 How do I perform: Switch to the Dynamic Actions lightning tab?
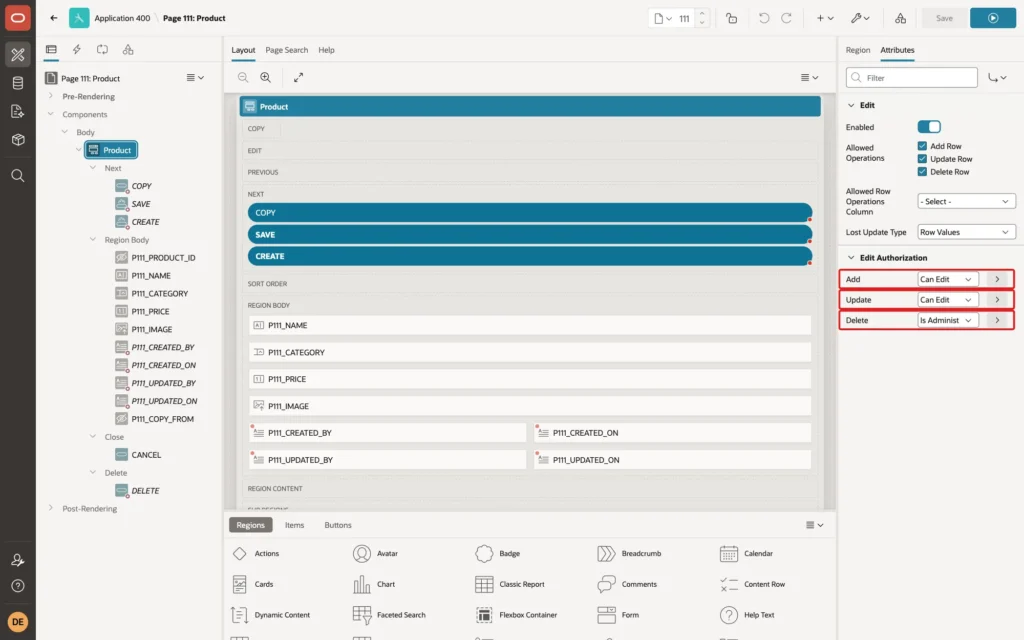pos(76,50)
